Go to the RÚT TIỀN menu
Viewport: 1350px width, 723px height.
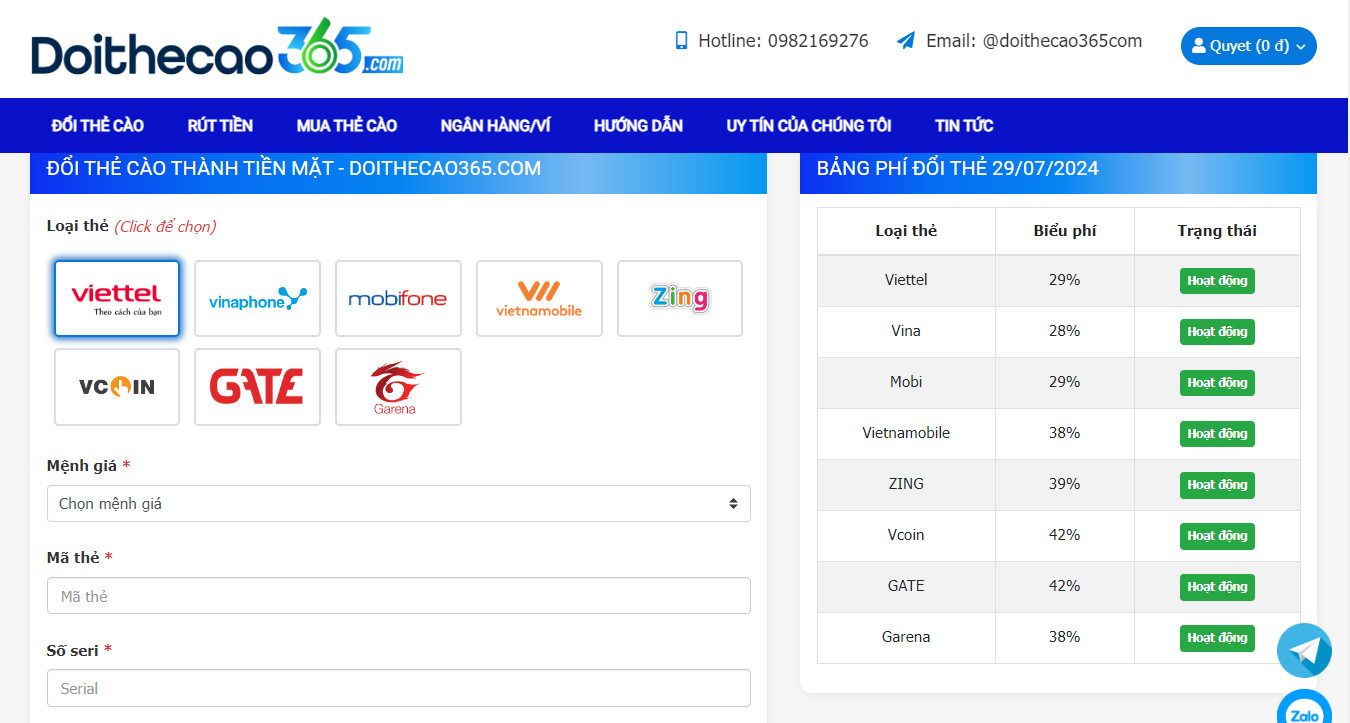tap(220, 125)
